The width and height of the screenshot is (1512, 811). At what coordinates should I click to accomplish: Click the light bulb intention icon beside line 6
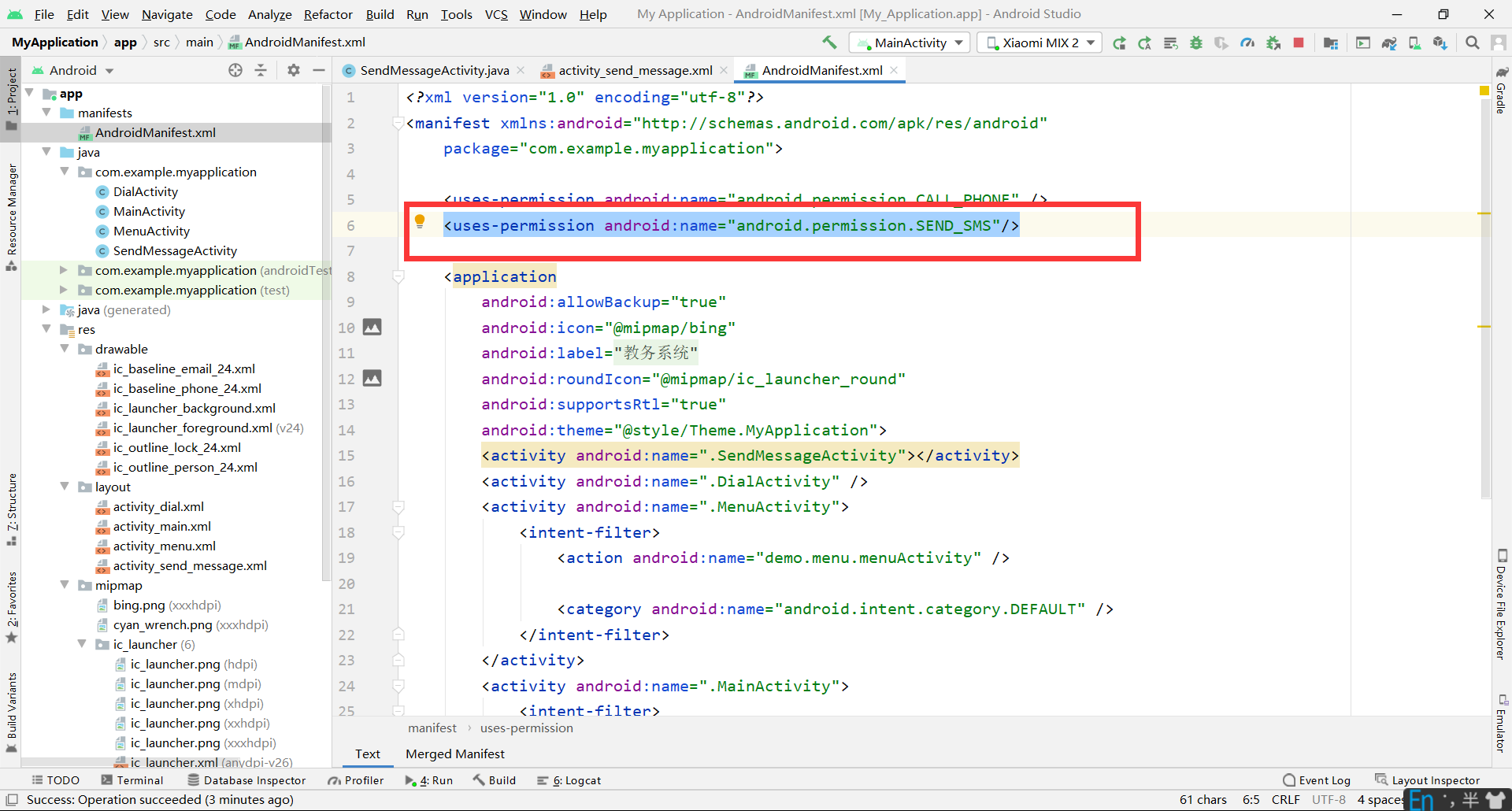pos(420,221)
